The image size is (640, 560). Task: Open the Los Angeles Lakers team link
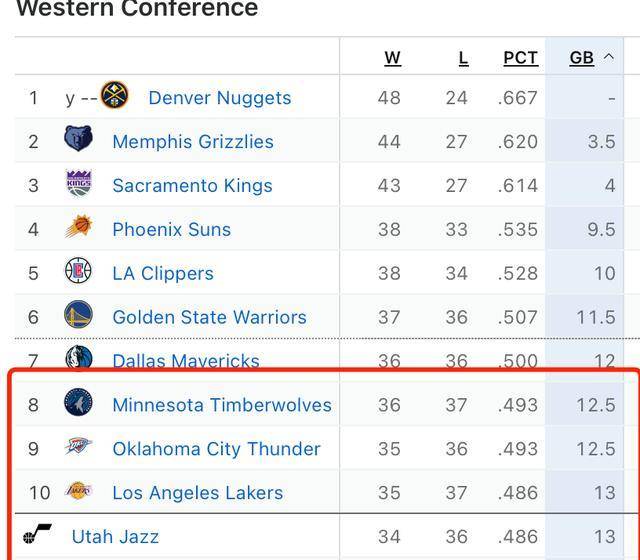pos(198,493)
